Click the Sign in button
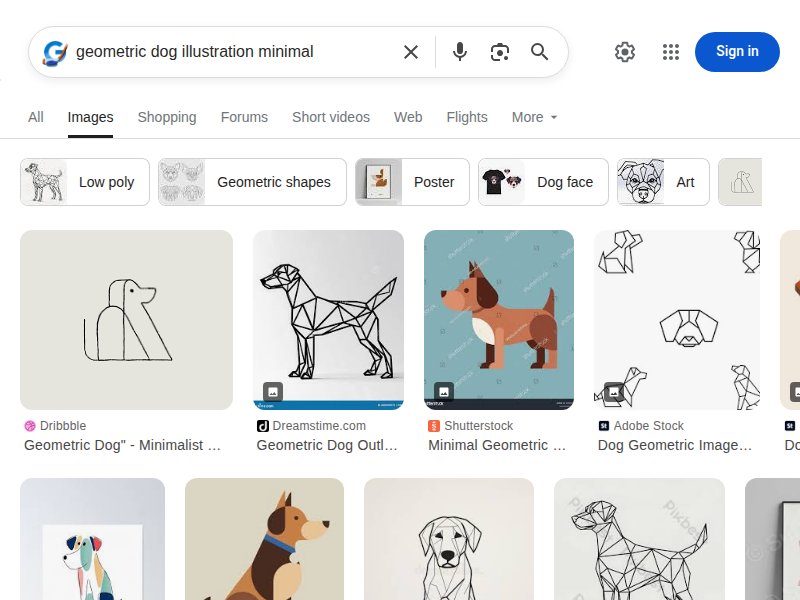Image resolution: width=800 pixels, height=600 pixels. pyautogui.click(x=737, y=52)
